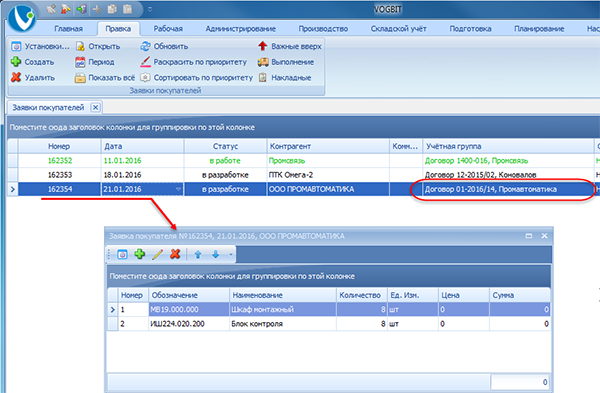Image resolution: width=600 pixels, height=393 pixels.
Task: Open the Складской учёт tab
Action: click(398, 29)
